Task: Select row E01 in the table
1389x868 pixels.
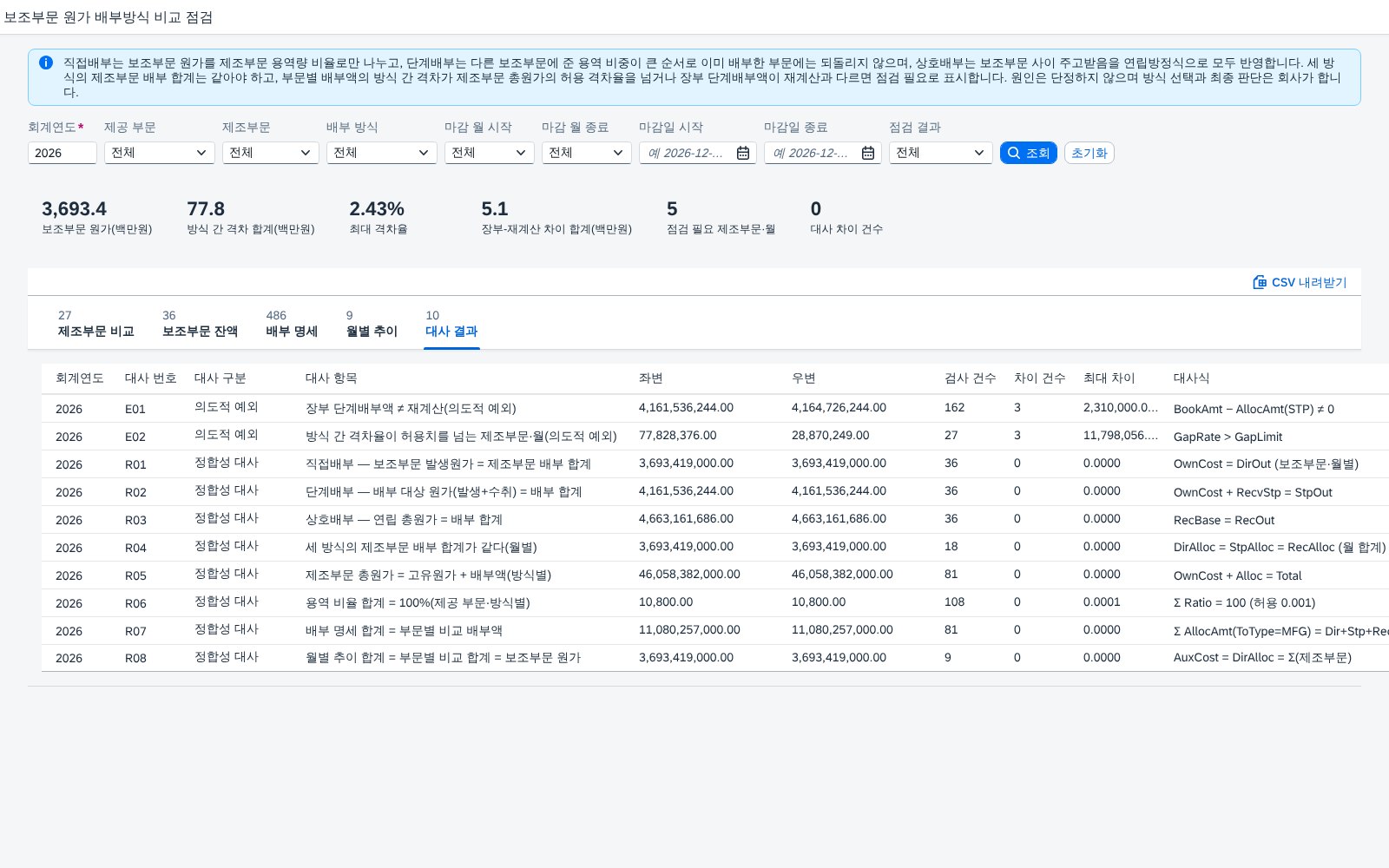Action: coord(715,408)
